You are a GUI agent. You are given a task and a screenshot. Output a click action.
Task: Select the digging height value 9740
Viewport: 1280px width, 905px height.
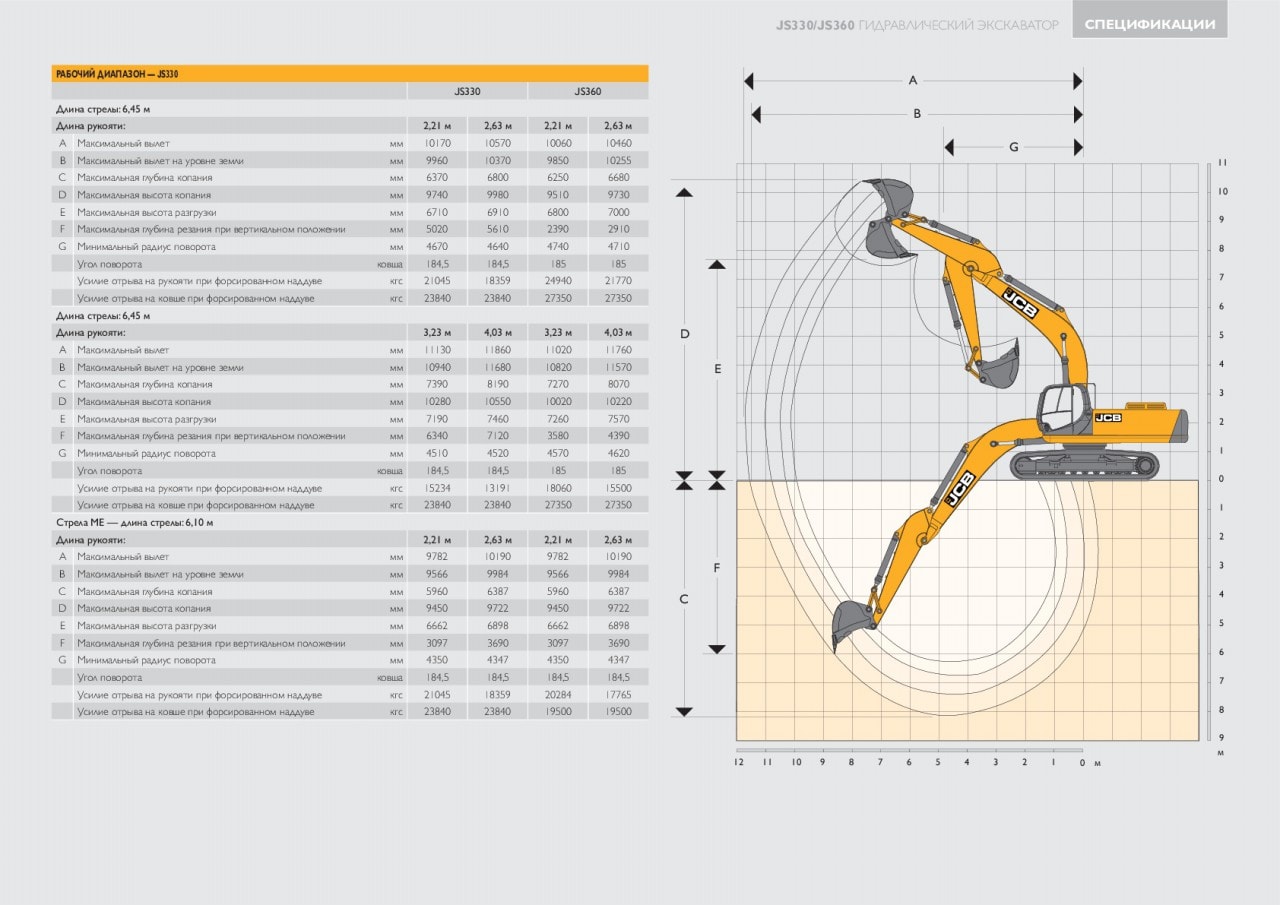coord(437,194)
